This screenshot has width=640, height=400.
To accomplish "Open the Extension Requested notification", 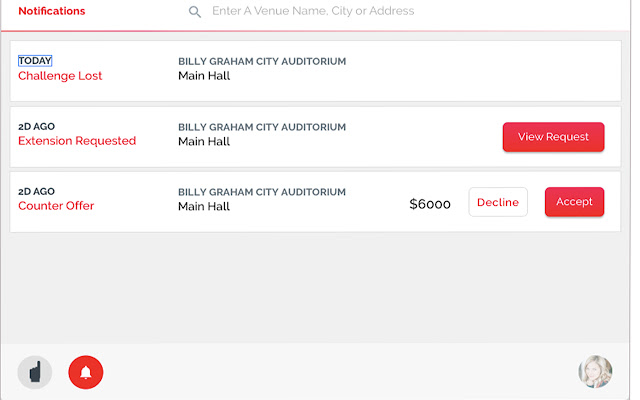I will [x=77, y=141].
